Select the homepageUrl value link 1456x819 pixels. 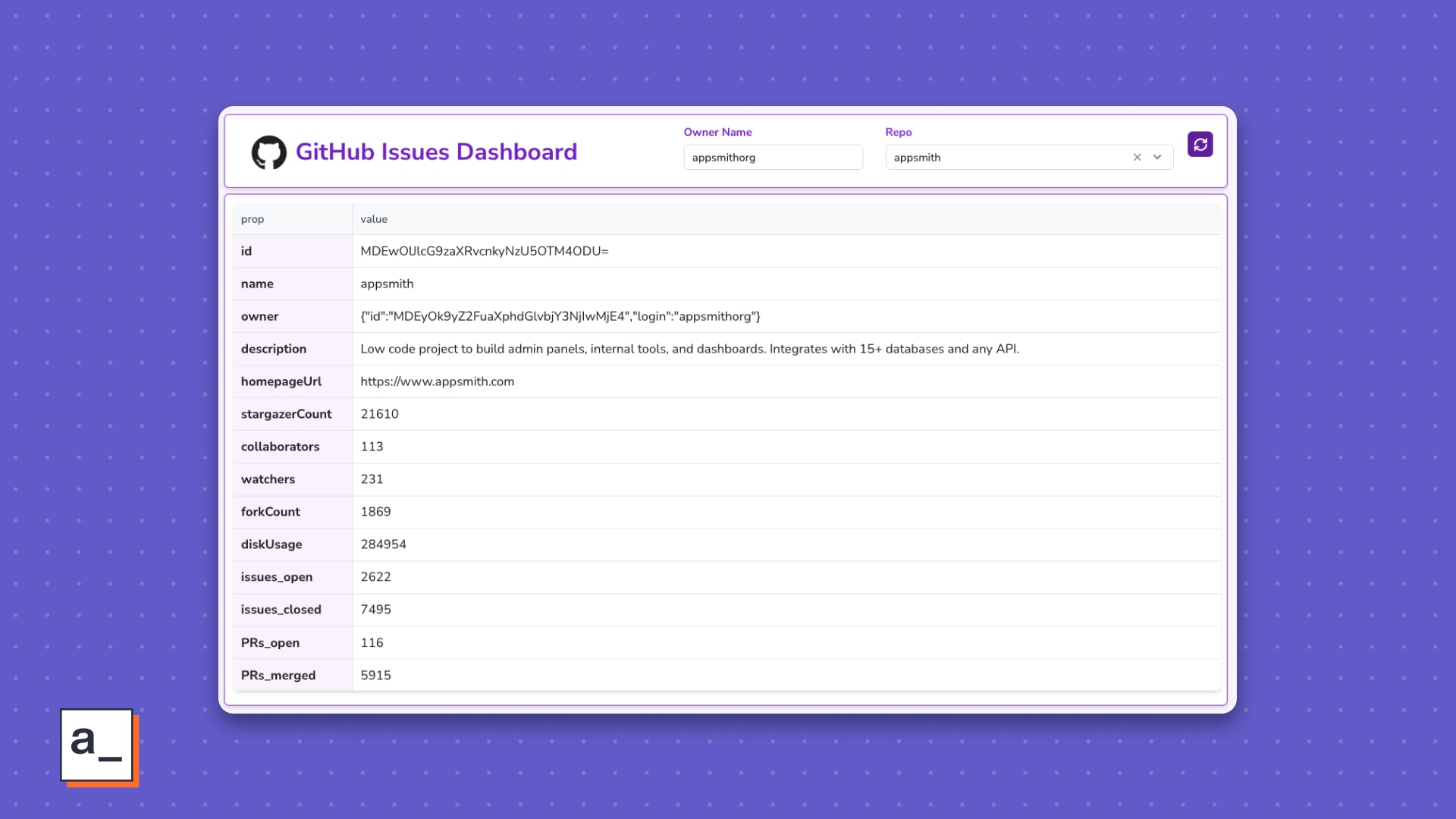(x=437, y=381)
